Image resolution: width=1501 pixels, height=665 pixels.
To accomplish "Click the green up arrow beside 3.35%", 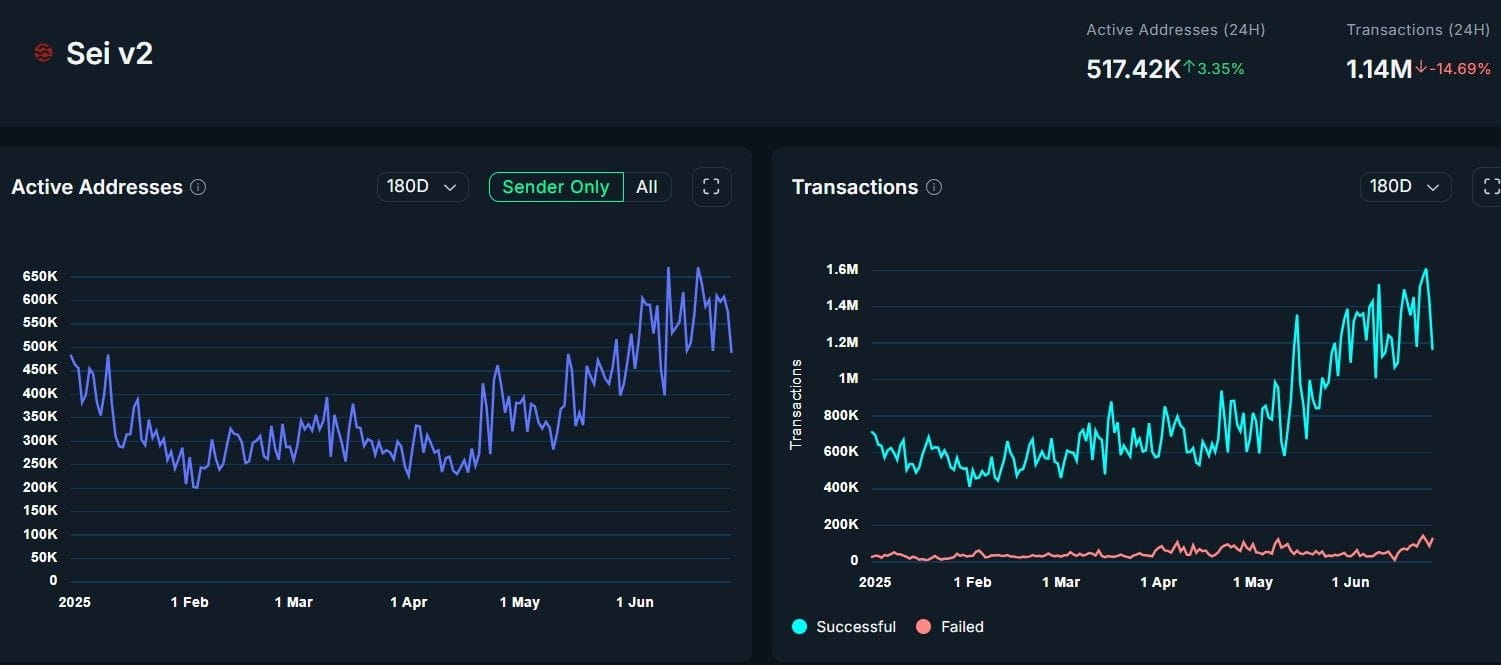I will (x=1189, y=68).
